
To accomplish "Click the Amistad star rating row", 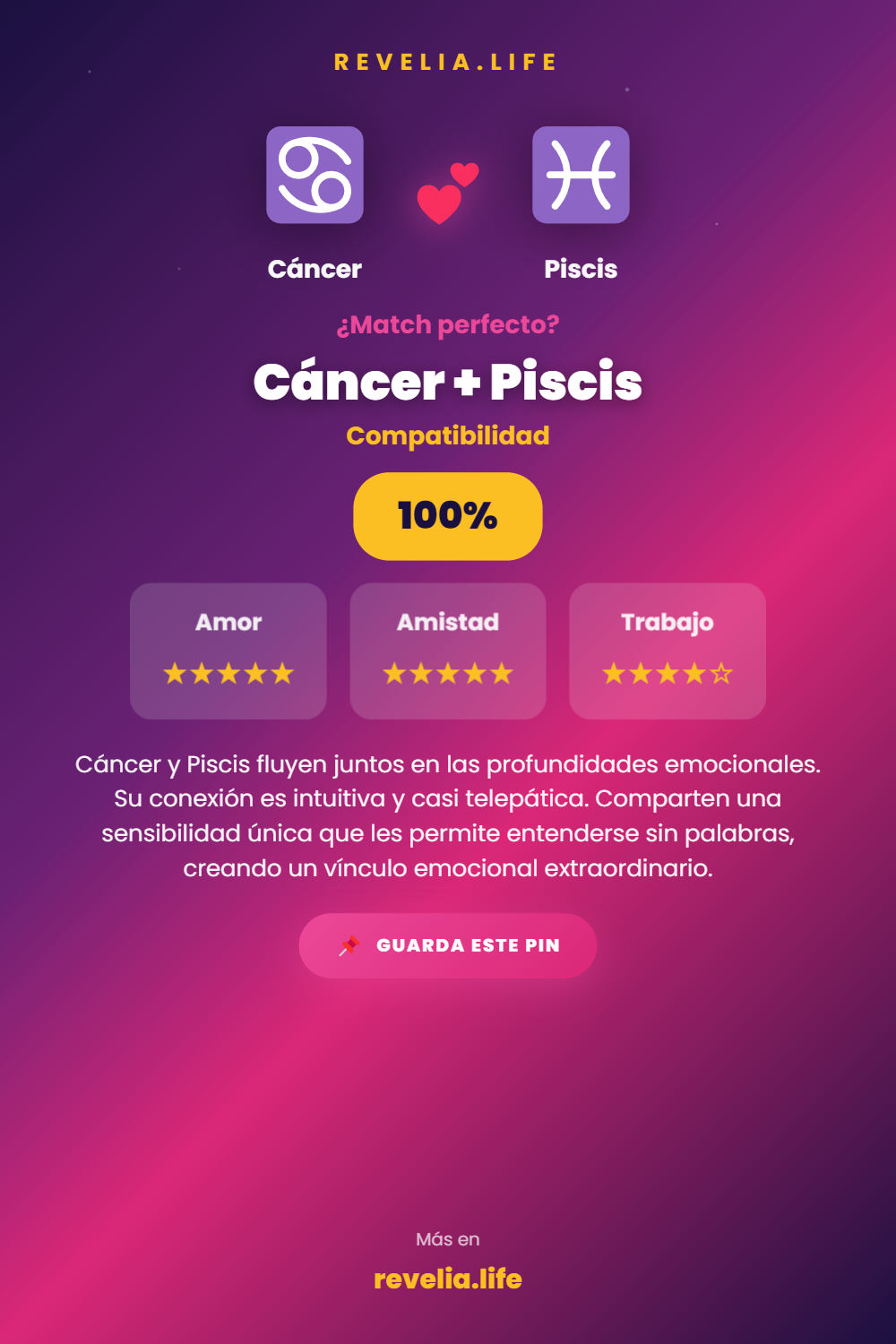I will point(448,673).
